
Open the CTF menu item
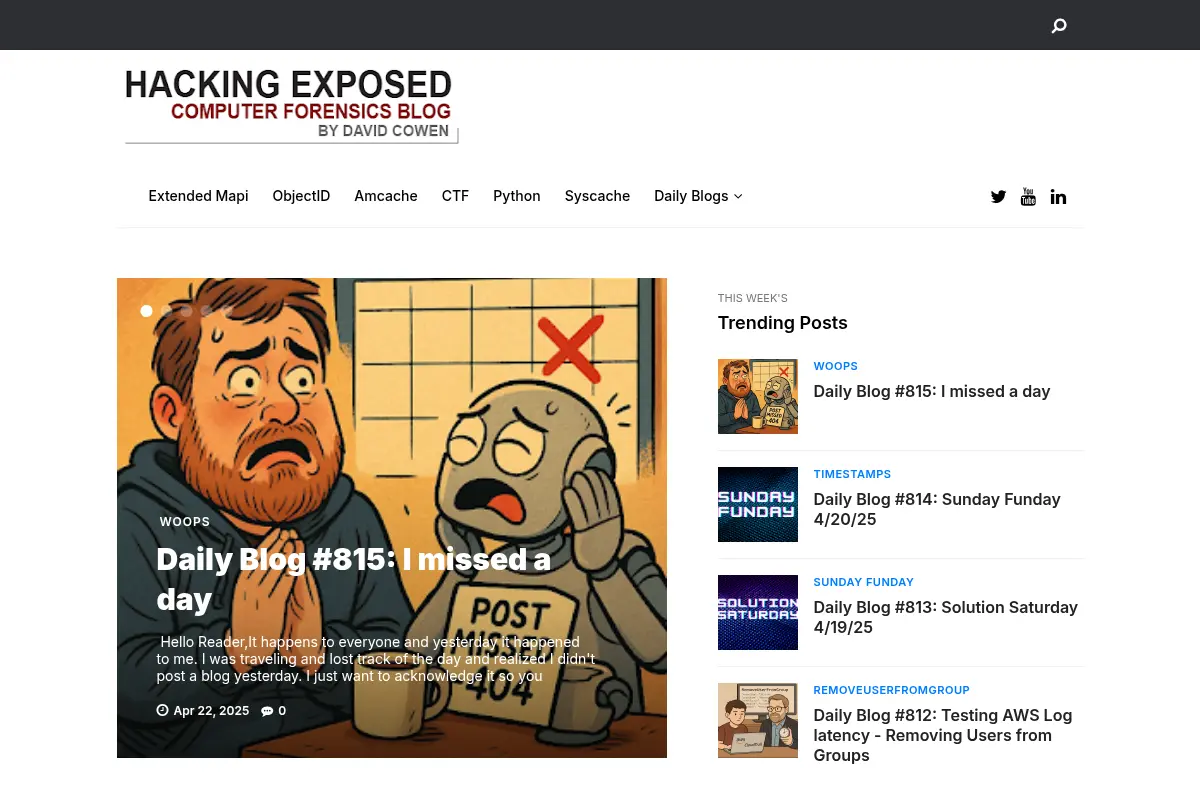tap(455, 196)
